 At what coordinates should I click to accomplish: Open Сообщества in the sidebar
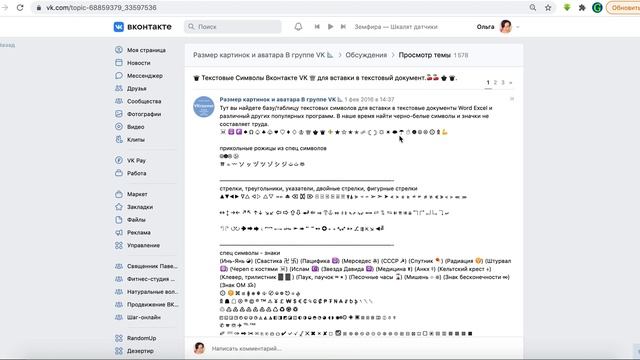144,101
